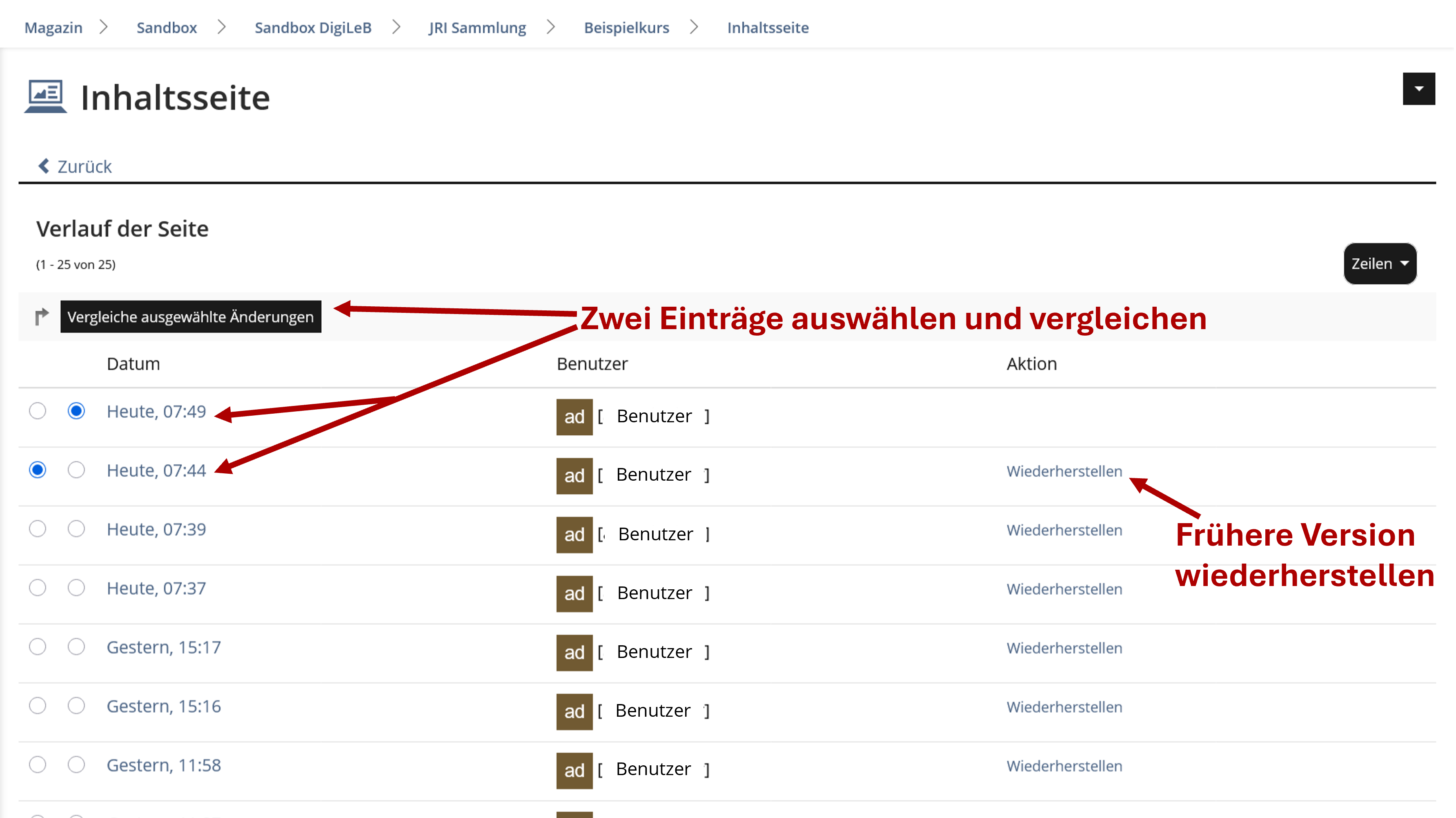This screenshot has height=818, width=1456.
Task: Open the Gestern, 15:16 history entry
Action: click(163, 706)
